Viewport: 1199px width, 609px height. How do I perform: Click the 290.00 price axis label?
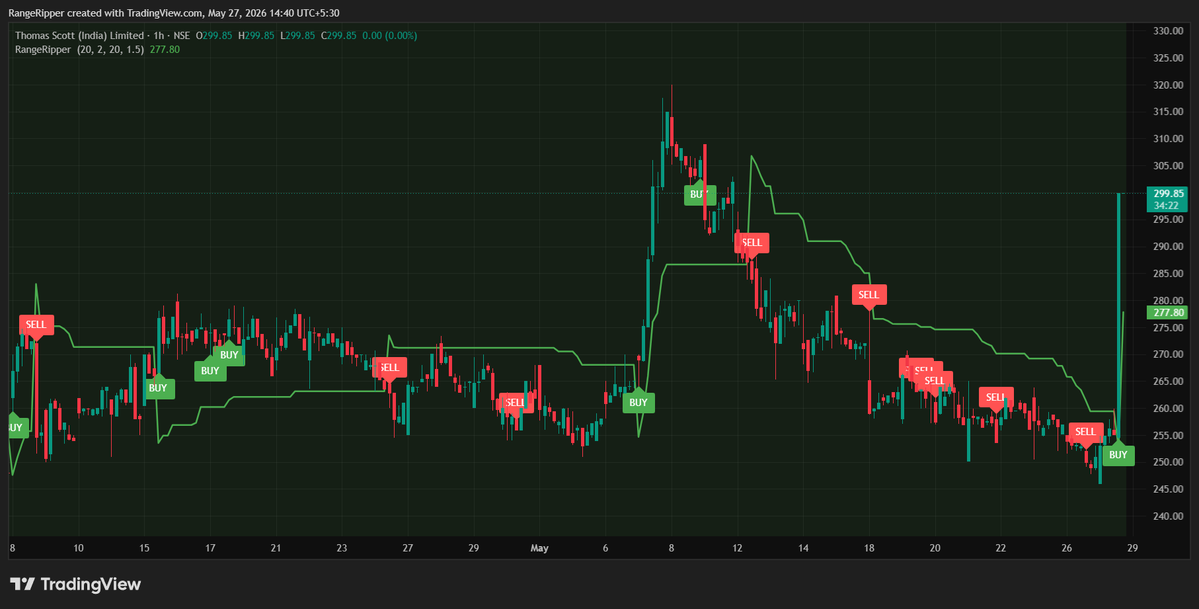coord(1168,246)
